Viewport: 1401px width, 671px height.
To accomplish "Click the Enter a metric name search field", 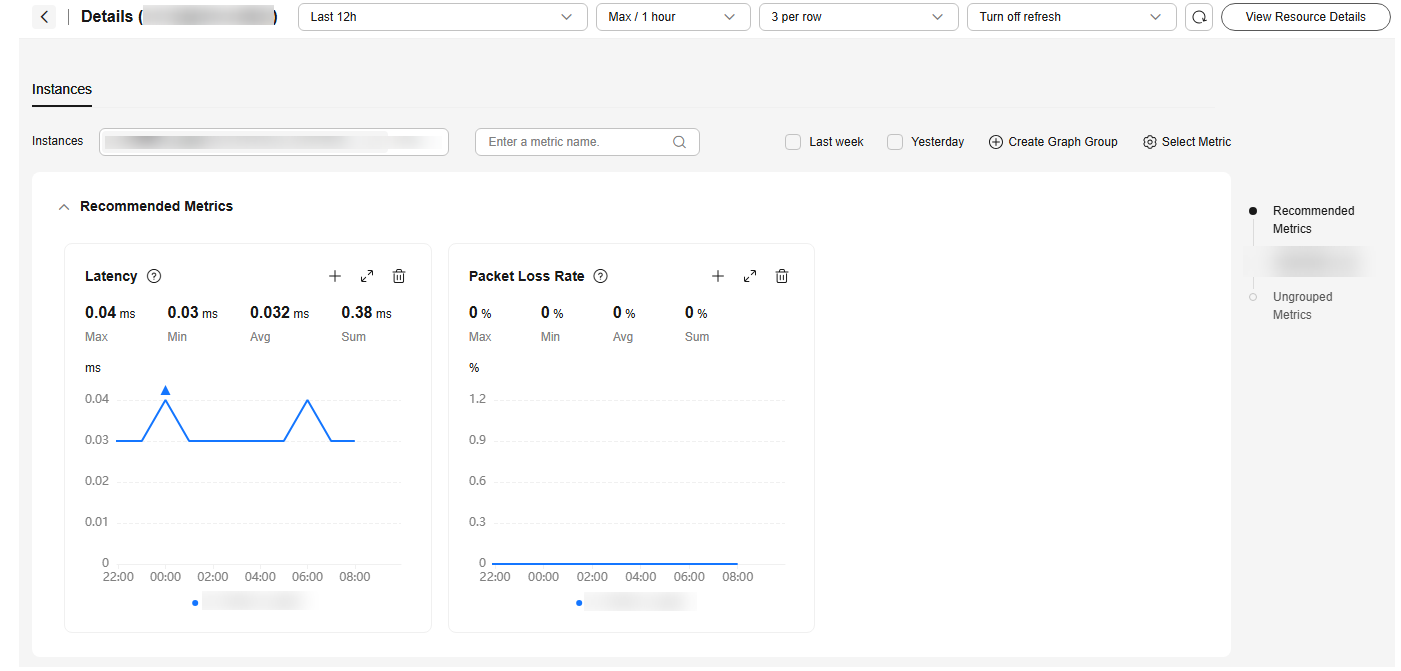I will [x=578, y=142].
